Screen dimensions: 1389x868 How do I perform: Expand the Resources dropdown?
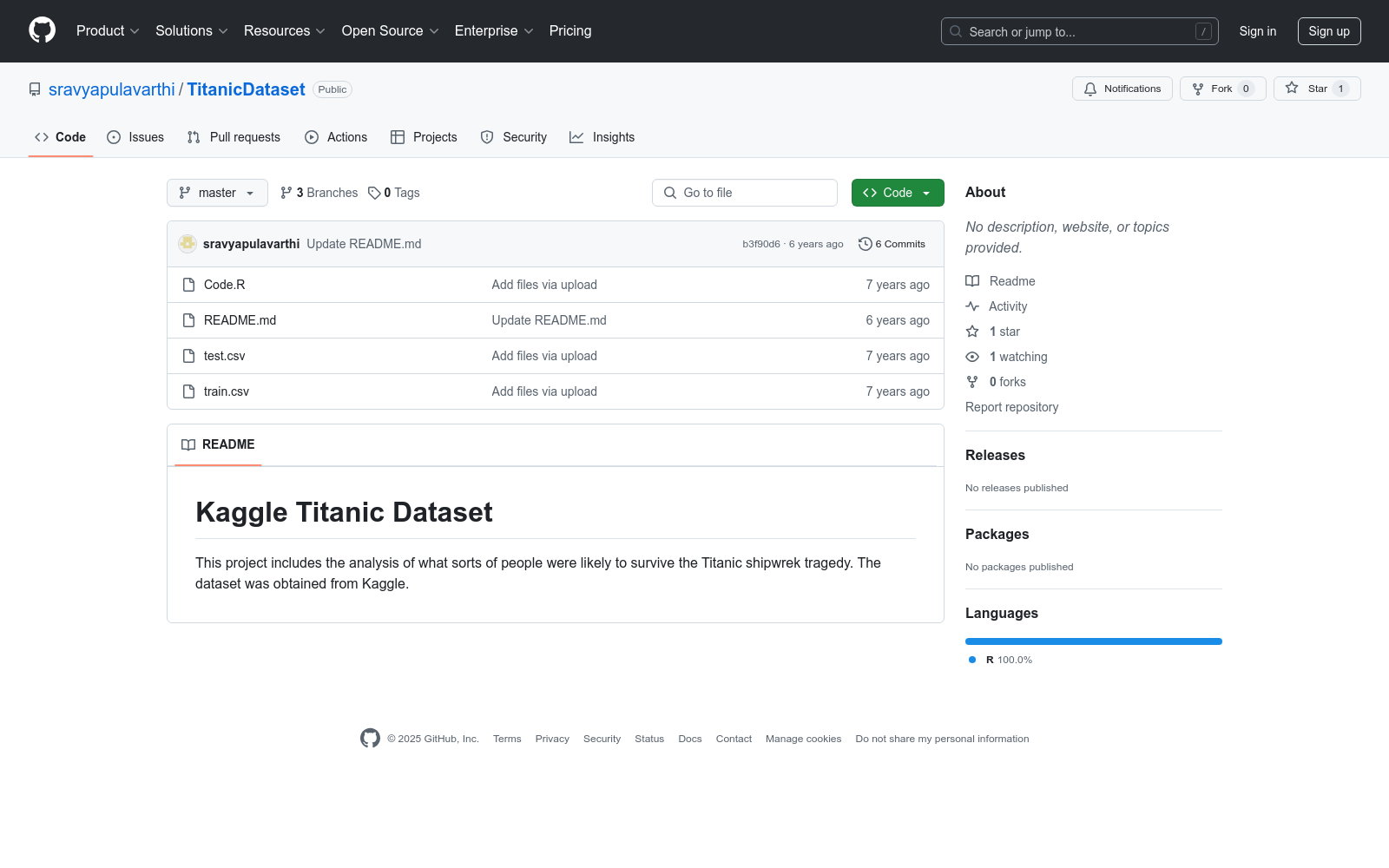[x=285, y=31]
